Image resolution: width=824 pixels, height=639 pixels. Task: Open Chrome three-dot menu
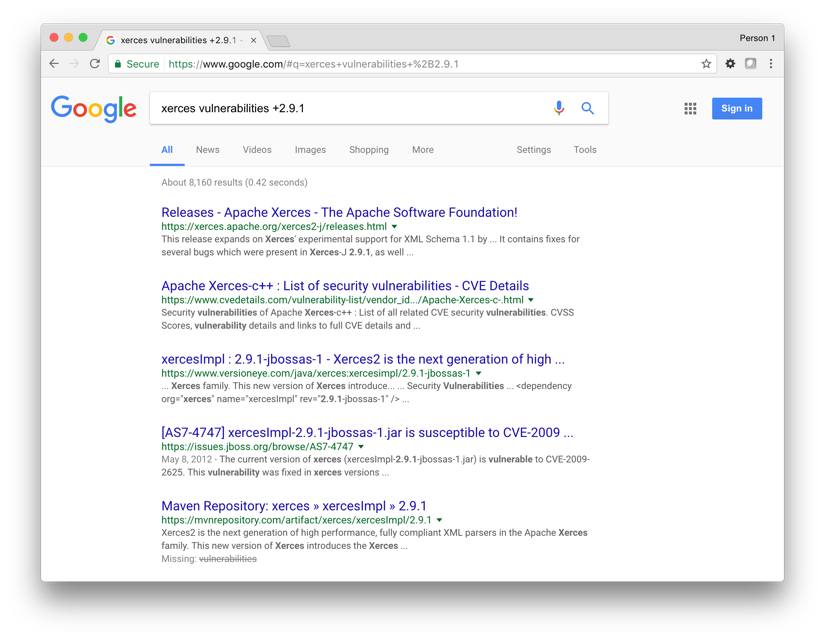771,64
